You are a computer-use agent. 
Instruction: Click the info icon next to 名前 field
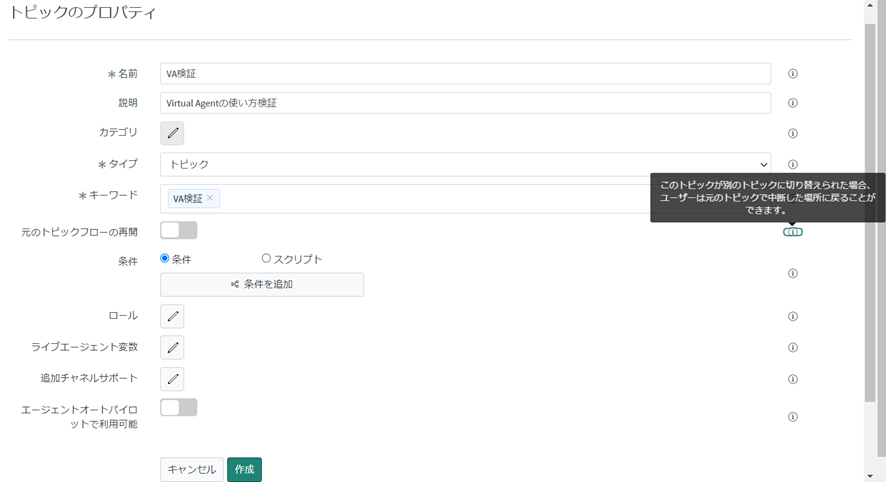[x=793, y=73]
